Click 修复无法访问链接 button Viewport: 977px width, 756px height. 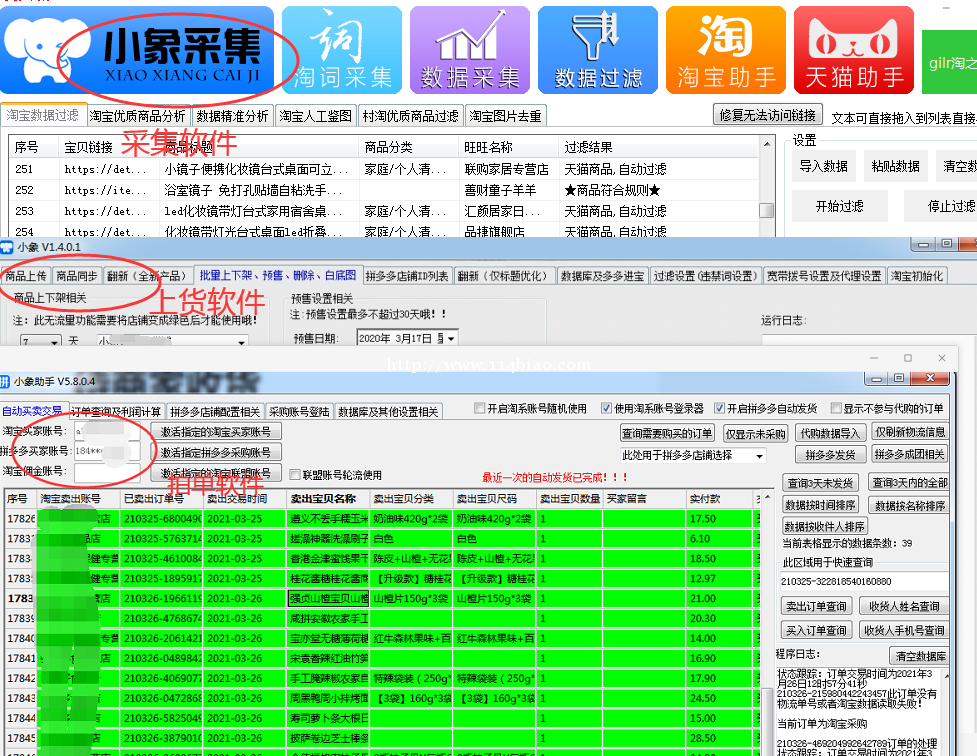[x=768, y=115]
